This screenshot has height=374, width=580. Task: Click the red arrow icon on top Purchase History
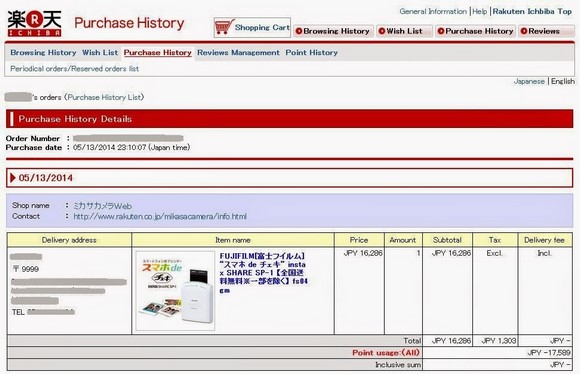coord(441,31)
